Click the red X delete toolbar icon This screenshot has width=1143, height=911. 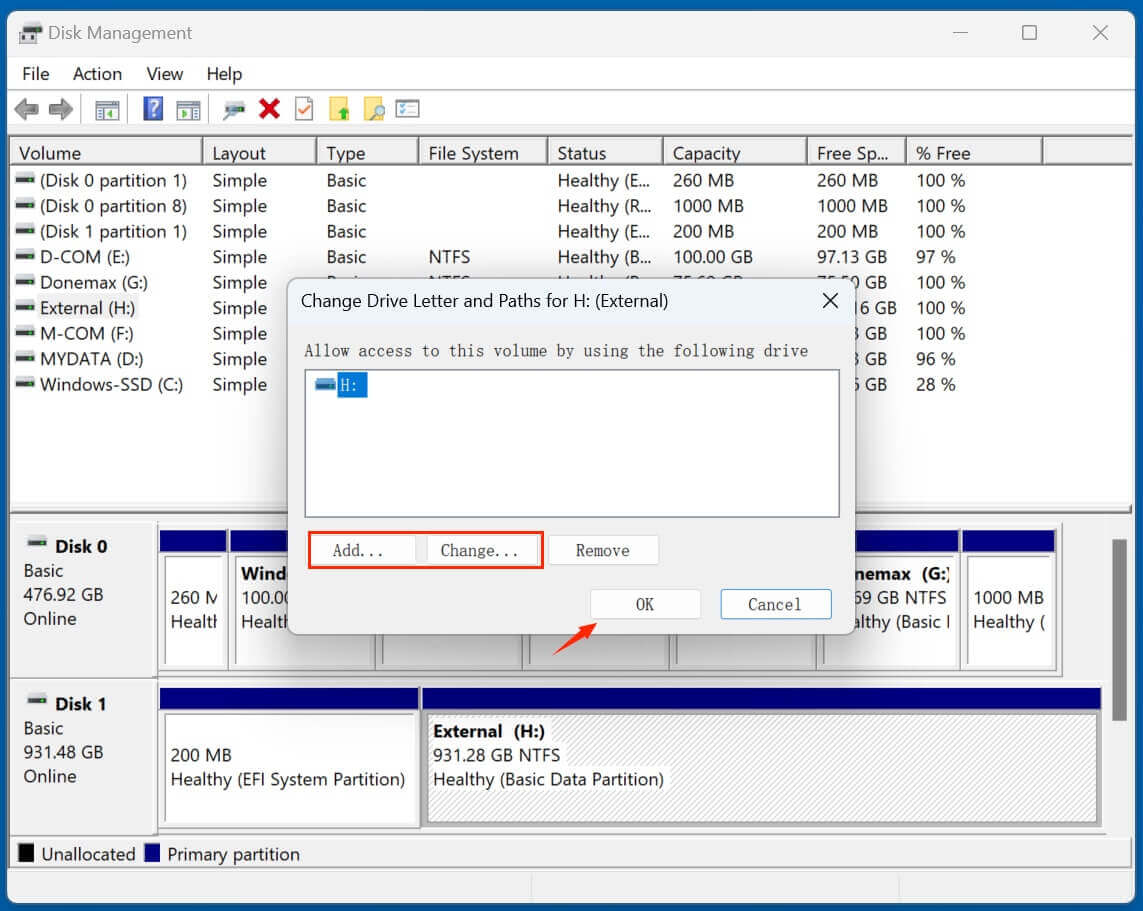pos(270,109)
